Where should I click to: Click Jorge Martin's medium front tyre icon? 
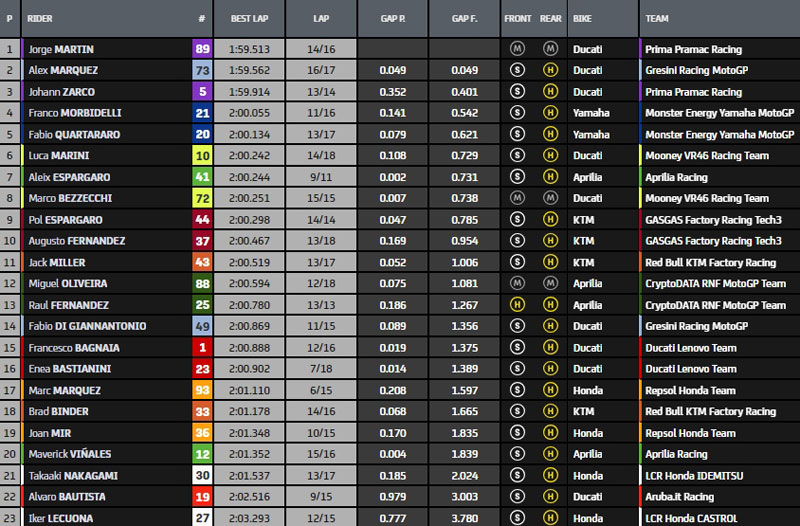pos(517,48)
